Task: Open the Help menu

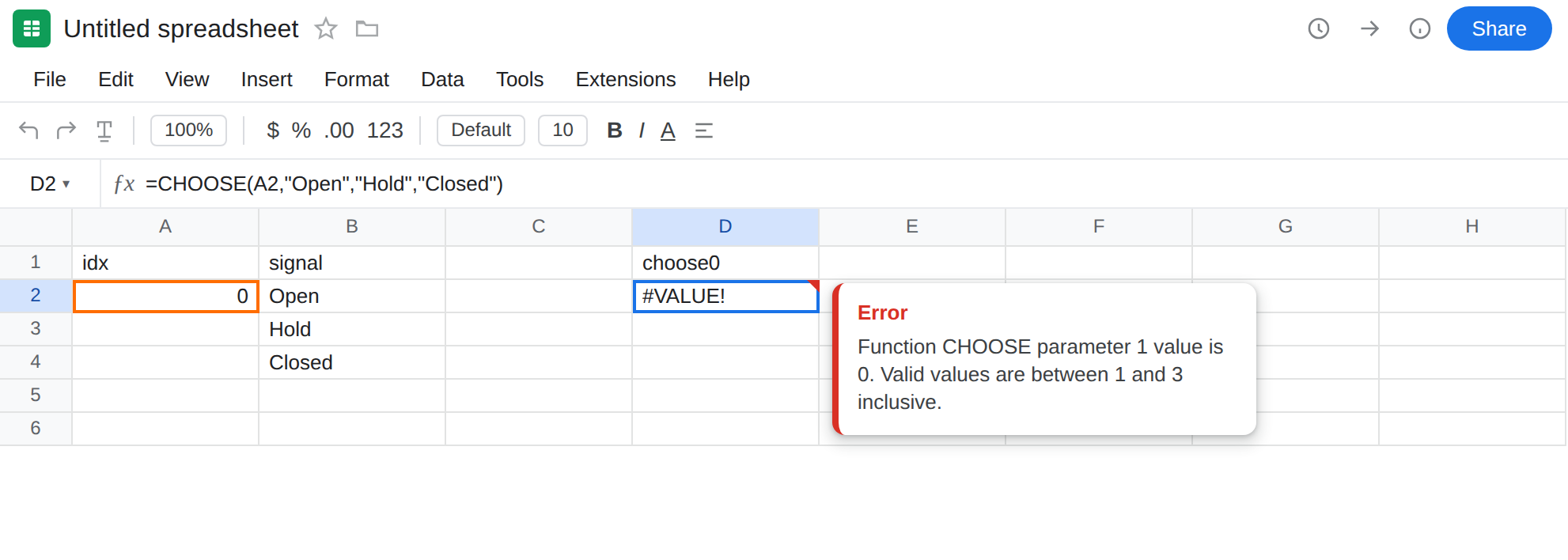Action: tap(729, 79)
